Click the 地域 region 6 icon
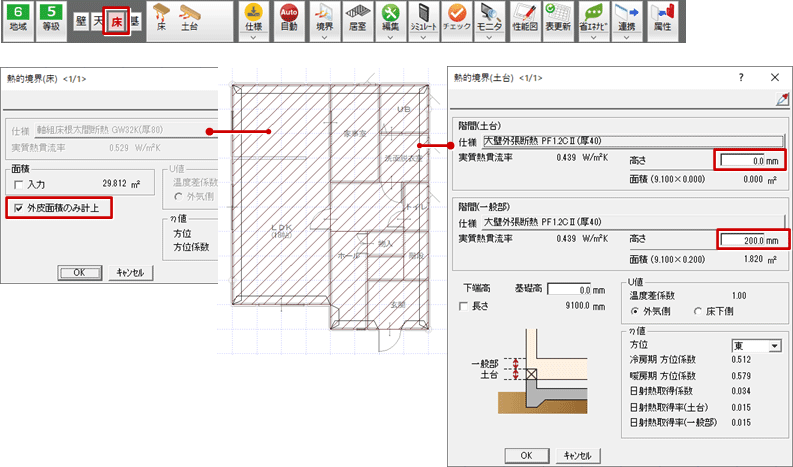 click(x=18, y=20)
